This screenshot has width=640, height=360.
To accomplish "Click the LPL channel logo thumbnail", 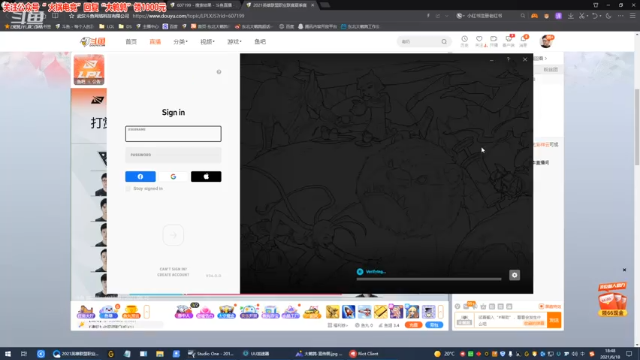I will pyautogui.click(x=89, y=70).
